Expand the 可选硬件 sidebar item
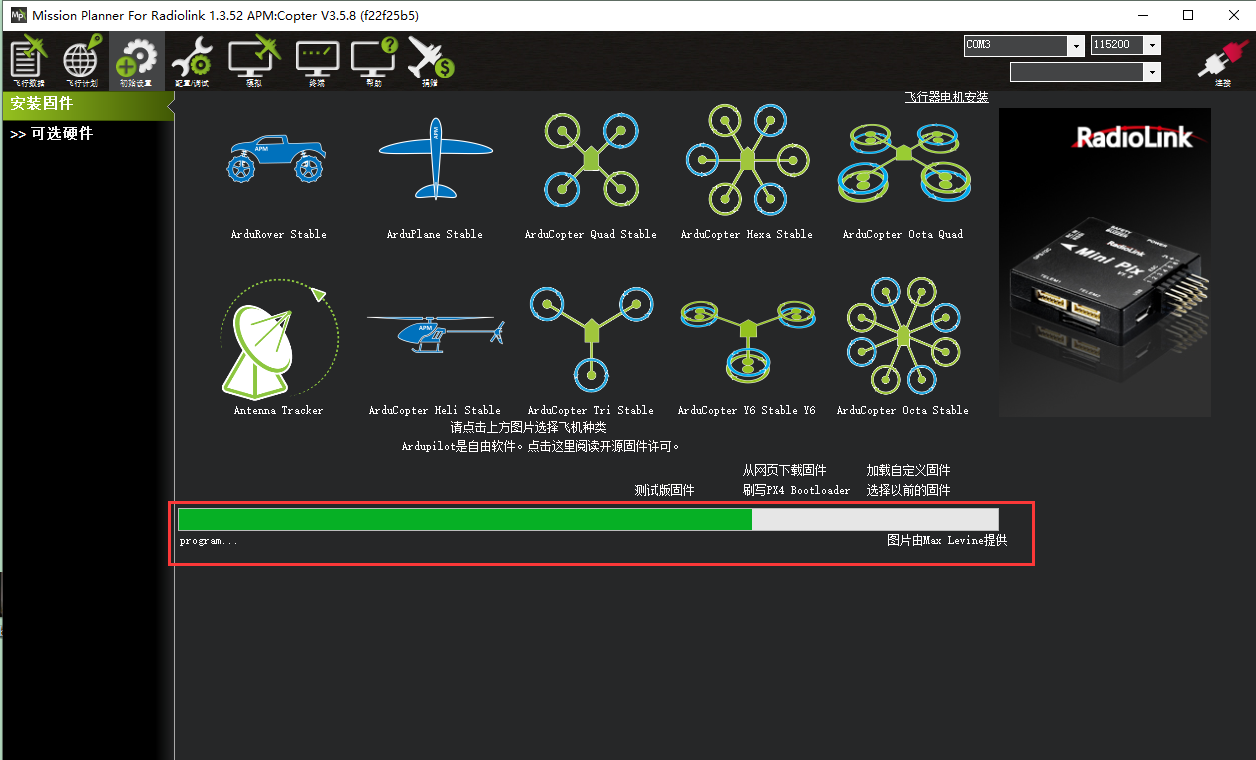 52,134
